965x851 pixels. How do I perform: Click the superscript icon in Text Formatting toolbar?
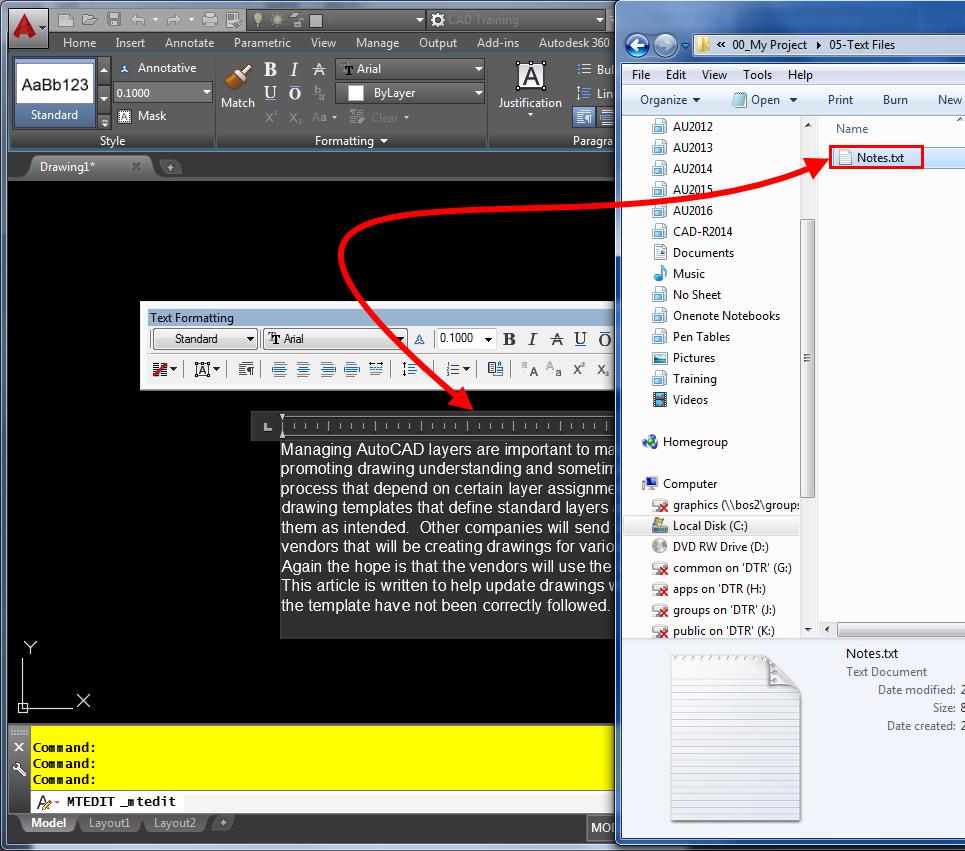click(x=579, y=369)
